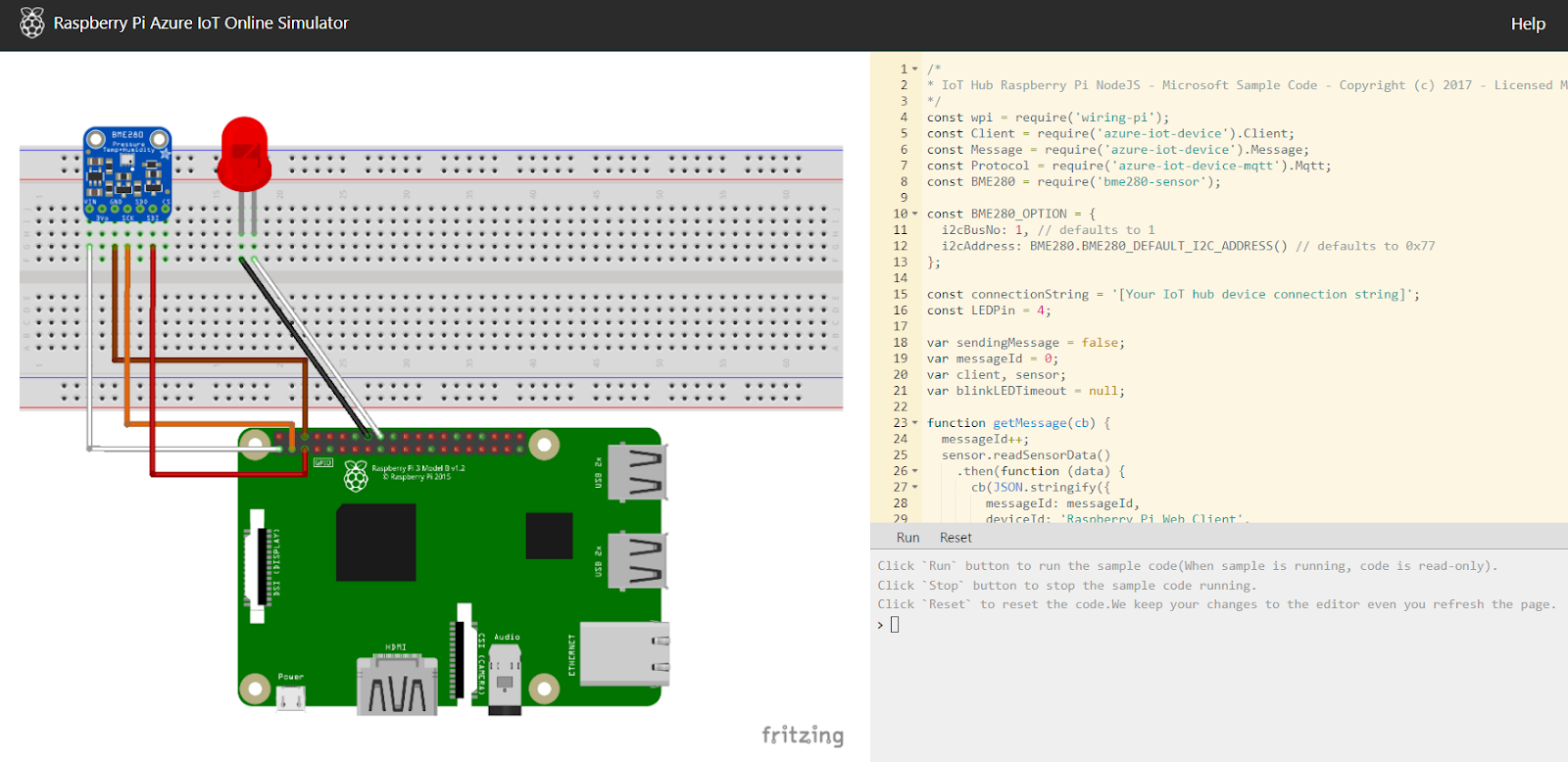Click the 'var client, sensor;' line
Image resolution: width=1568 pixels, height=762 pixels.
997,375
